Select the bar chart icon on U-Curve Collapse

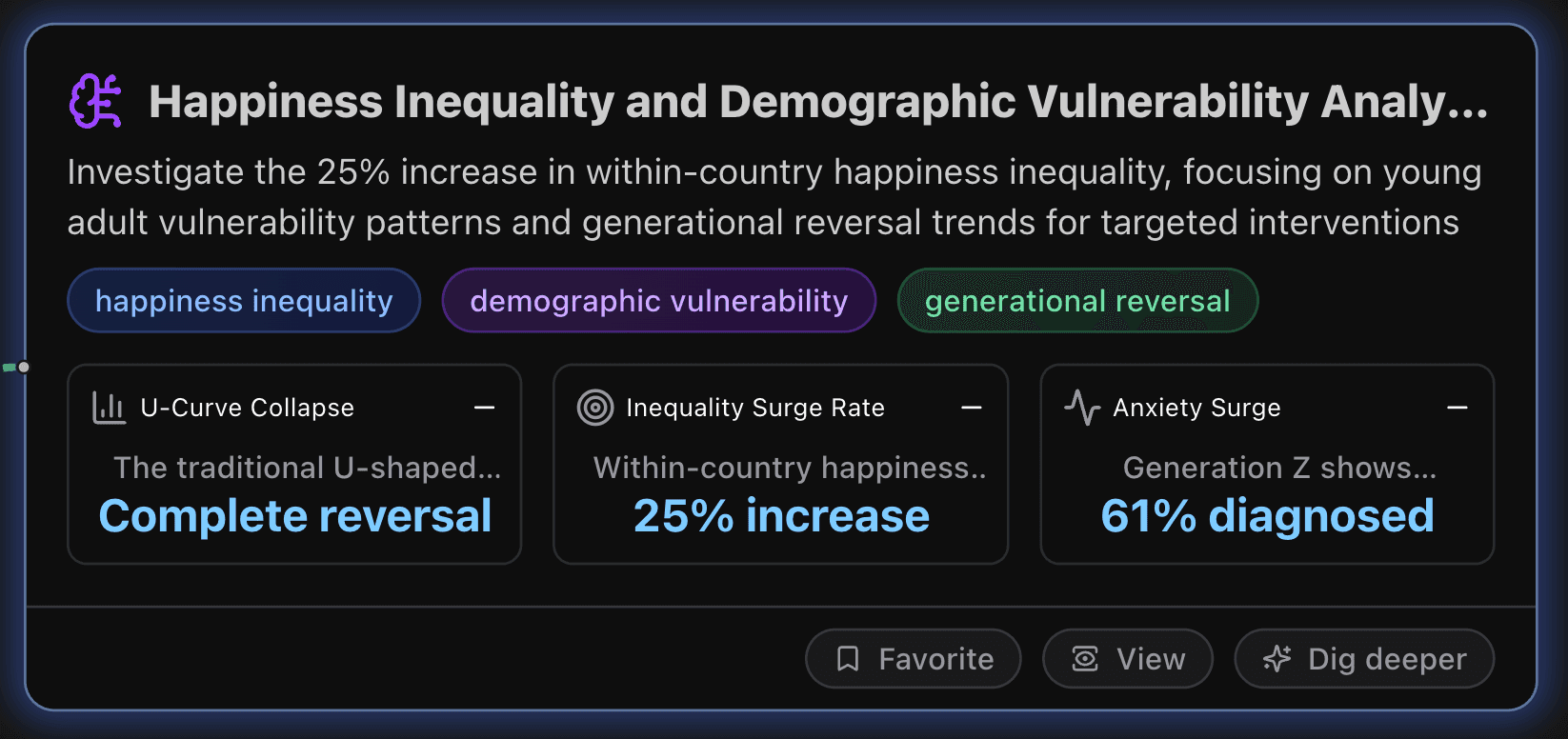pyautogui.click(x=109, y=407)
